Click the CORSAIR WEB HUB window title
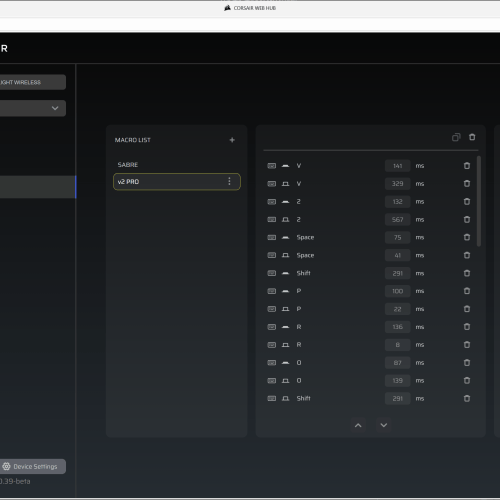This screenshot has height=500, width=500. pos(255,8)
